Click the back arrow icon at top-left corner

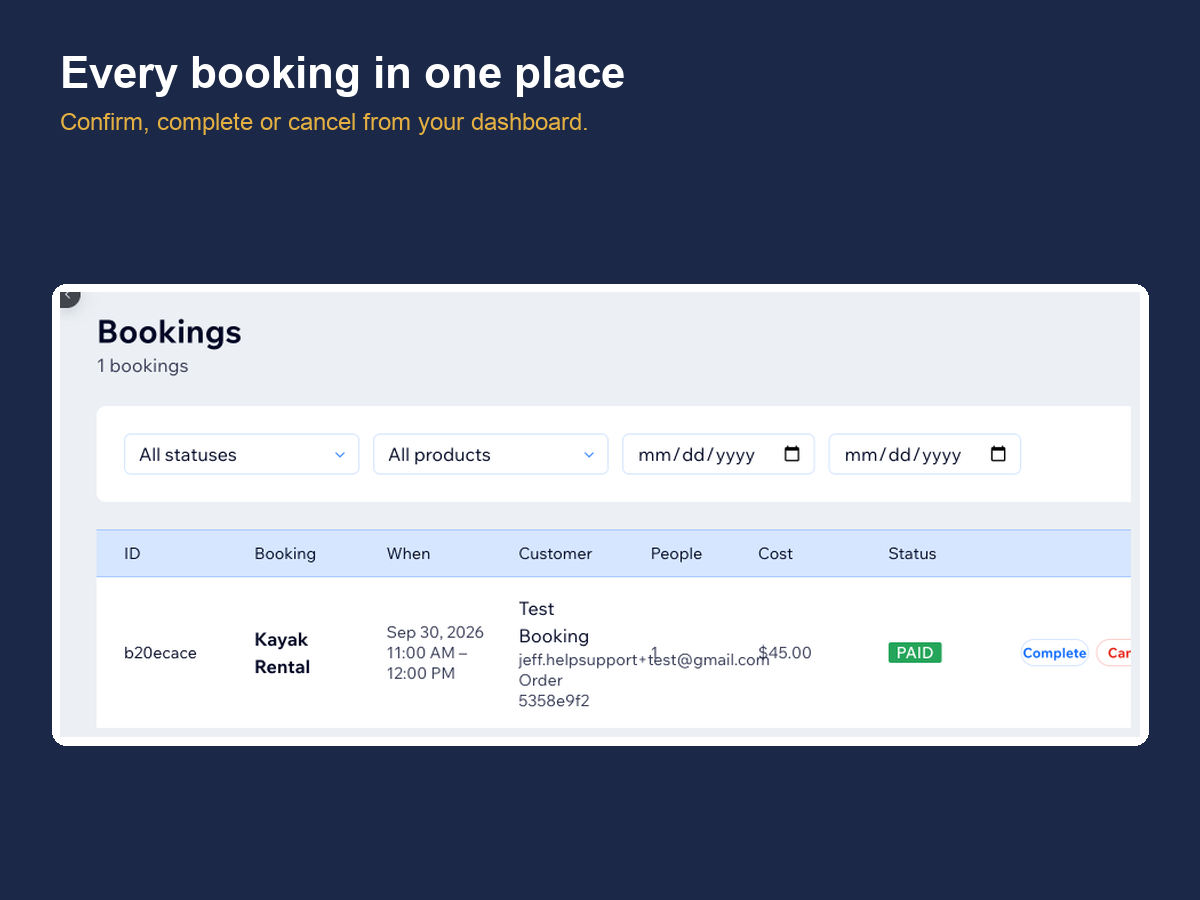pyautogui.click(x=67, y=296)
